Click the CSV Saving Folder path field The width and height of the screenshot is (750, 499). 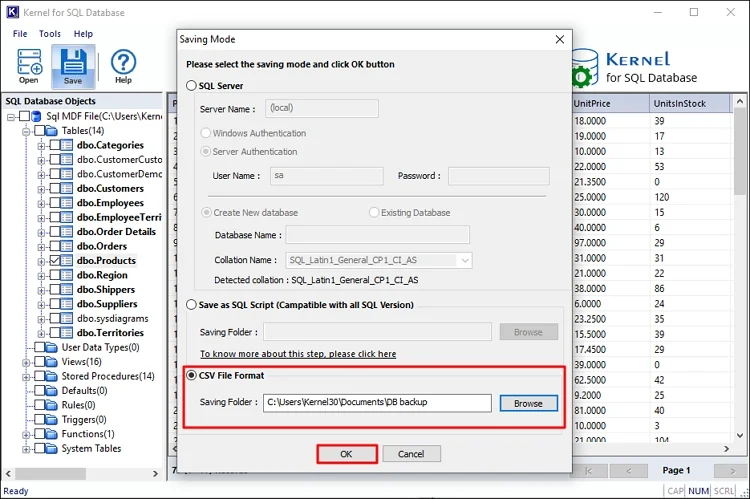tap(377, 403)
